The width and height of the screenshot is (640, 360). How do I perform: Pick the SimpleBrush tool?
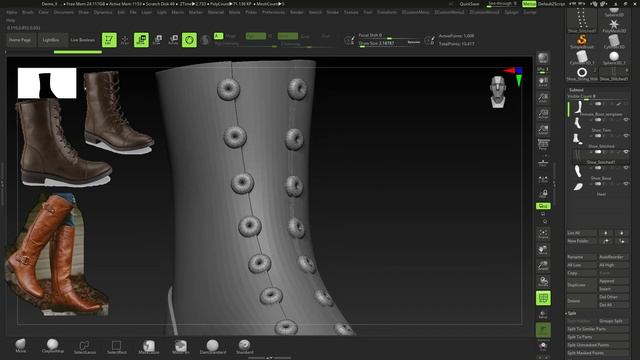[582, 41]
